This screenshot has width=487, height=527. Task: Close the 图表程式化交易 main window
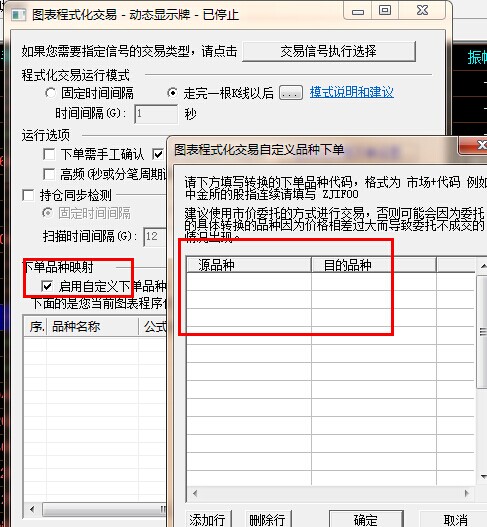[x=422, y=11]
